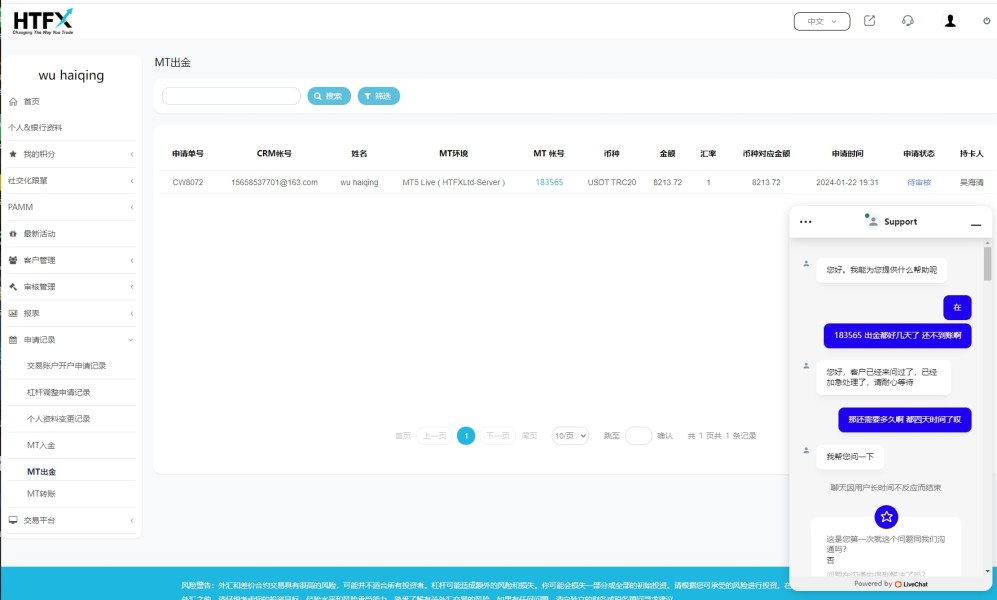The height and width of the screenshot is (600, 997).
Task: Click 首页 first page pagination link
Action: pos(403,436)
